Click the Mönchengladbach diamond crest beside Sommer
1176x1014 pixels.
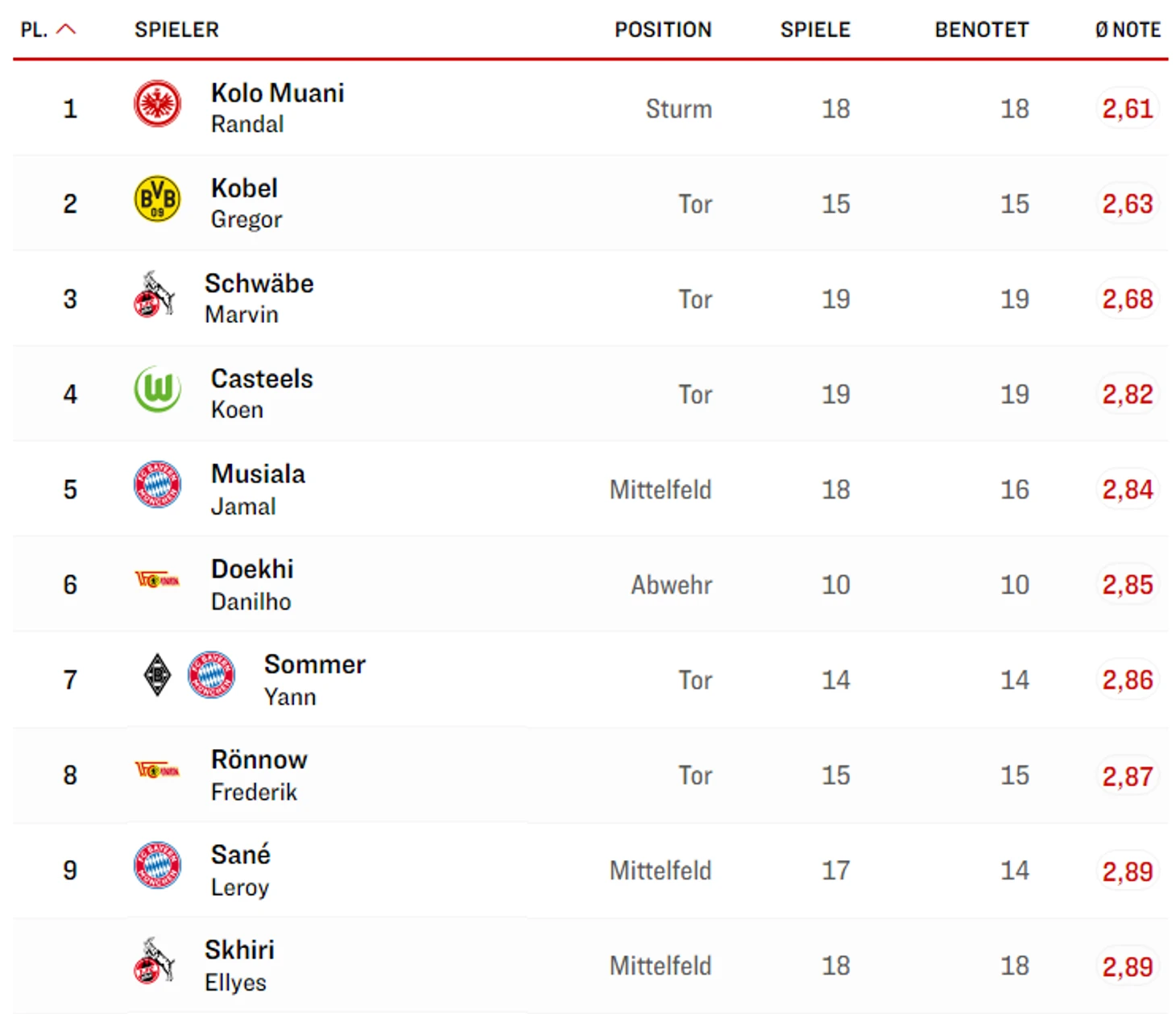click(x=157, y=675)
